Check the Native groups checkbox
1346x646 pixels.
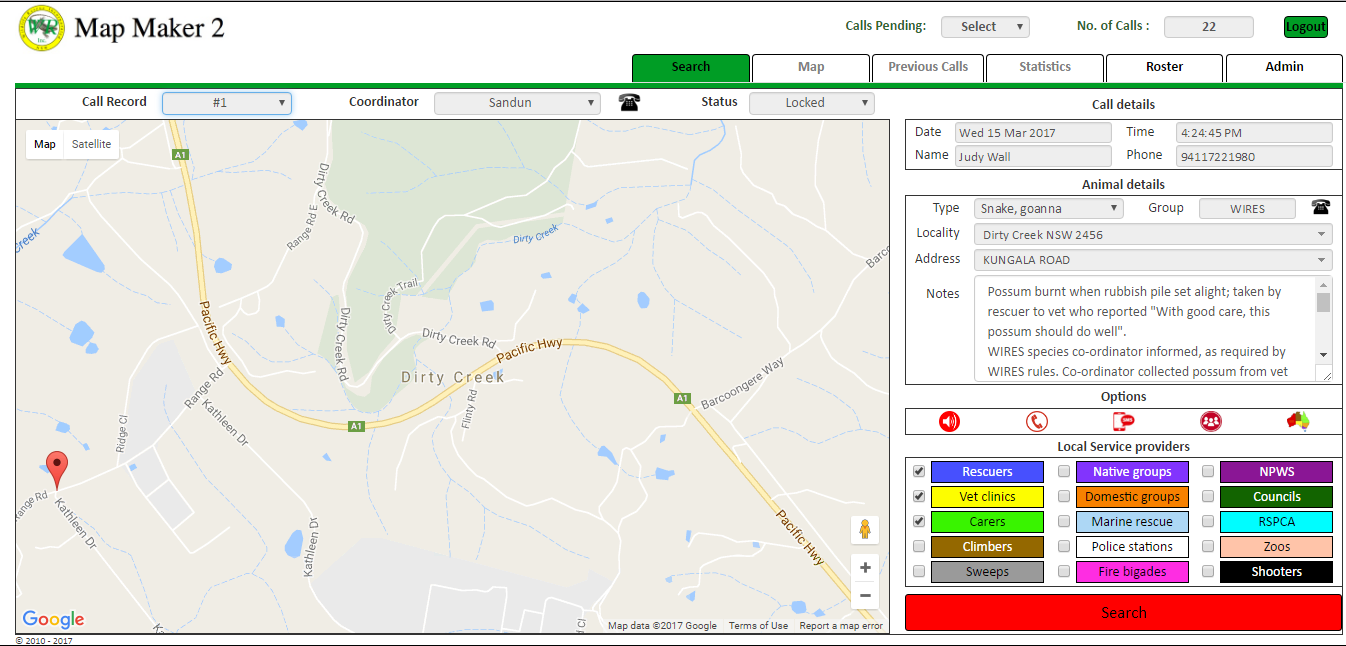click(x=1064, y=471)
